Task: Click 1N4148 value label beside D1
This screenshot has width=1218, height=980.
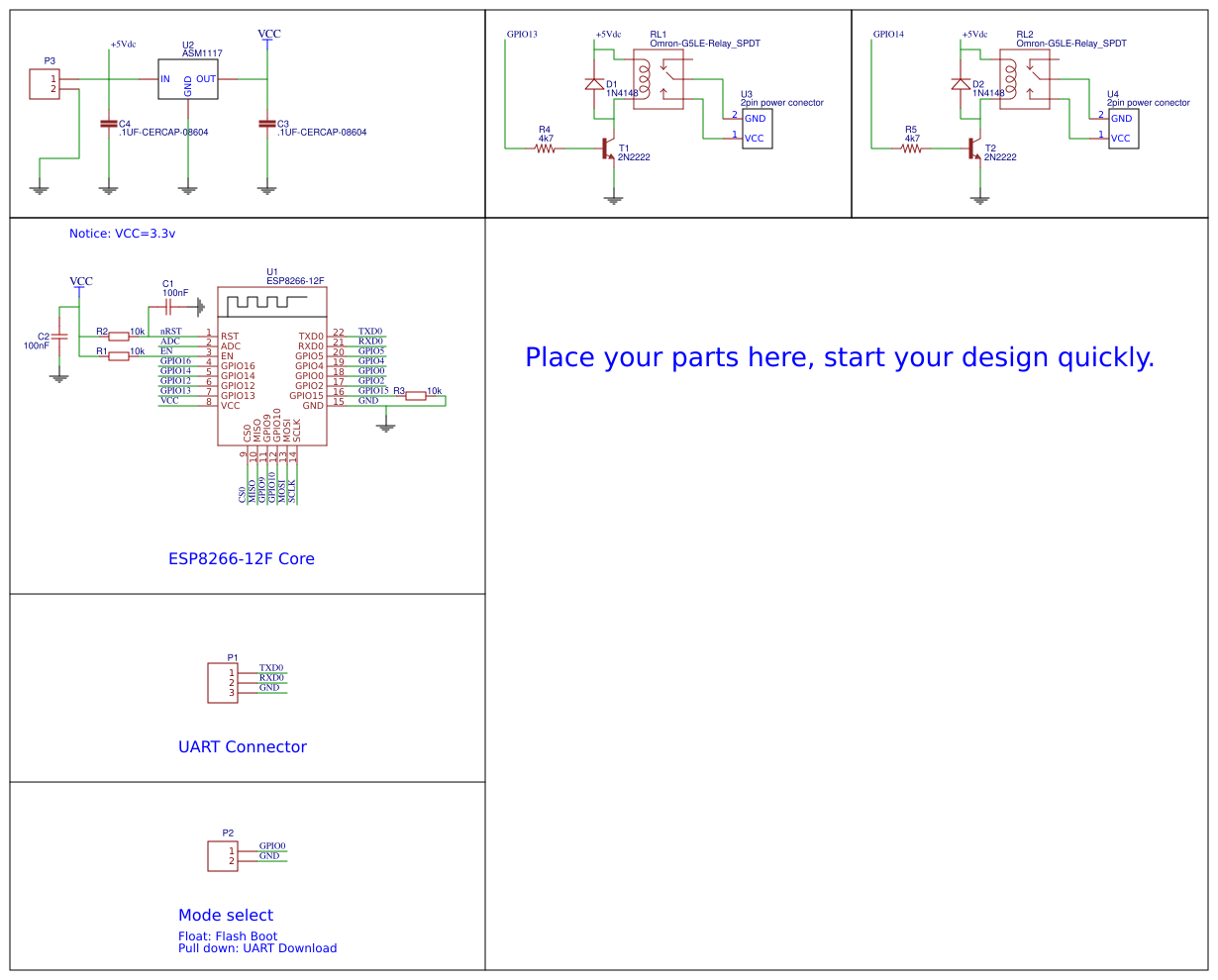Action: click(623, 93)
